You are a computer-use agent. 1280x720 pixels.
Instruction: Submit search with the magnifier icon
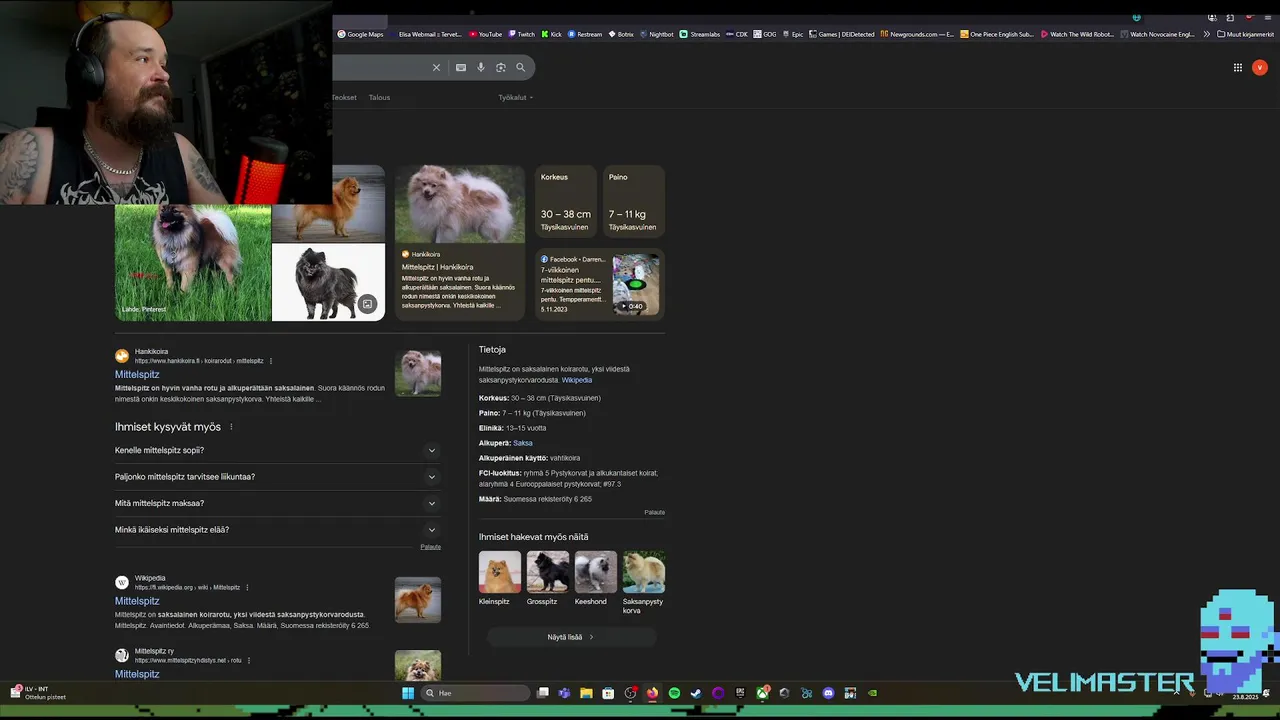point(521,67)
